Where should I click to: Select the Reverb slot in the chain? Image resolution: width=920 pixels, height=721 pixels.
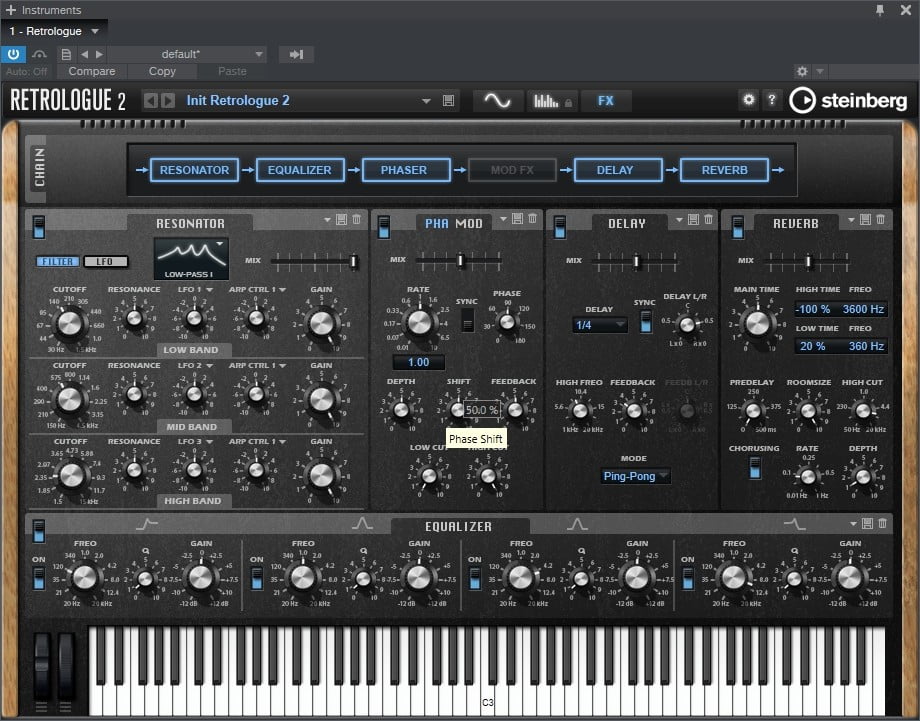pos(724,170)
